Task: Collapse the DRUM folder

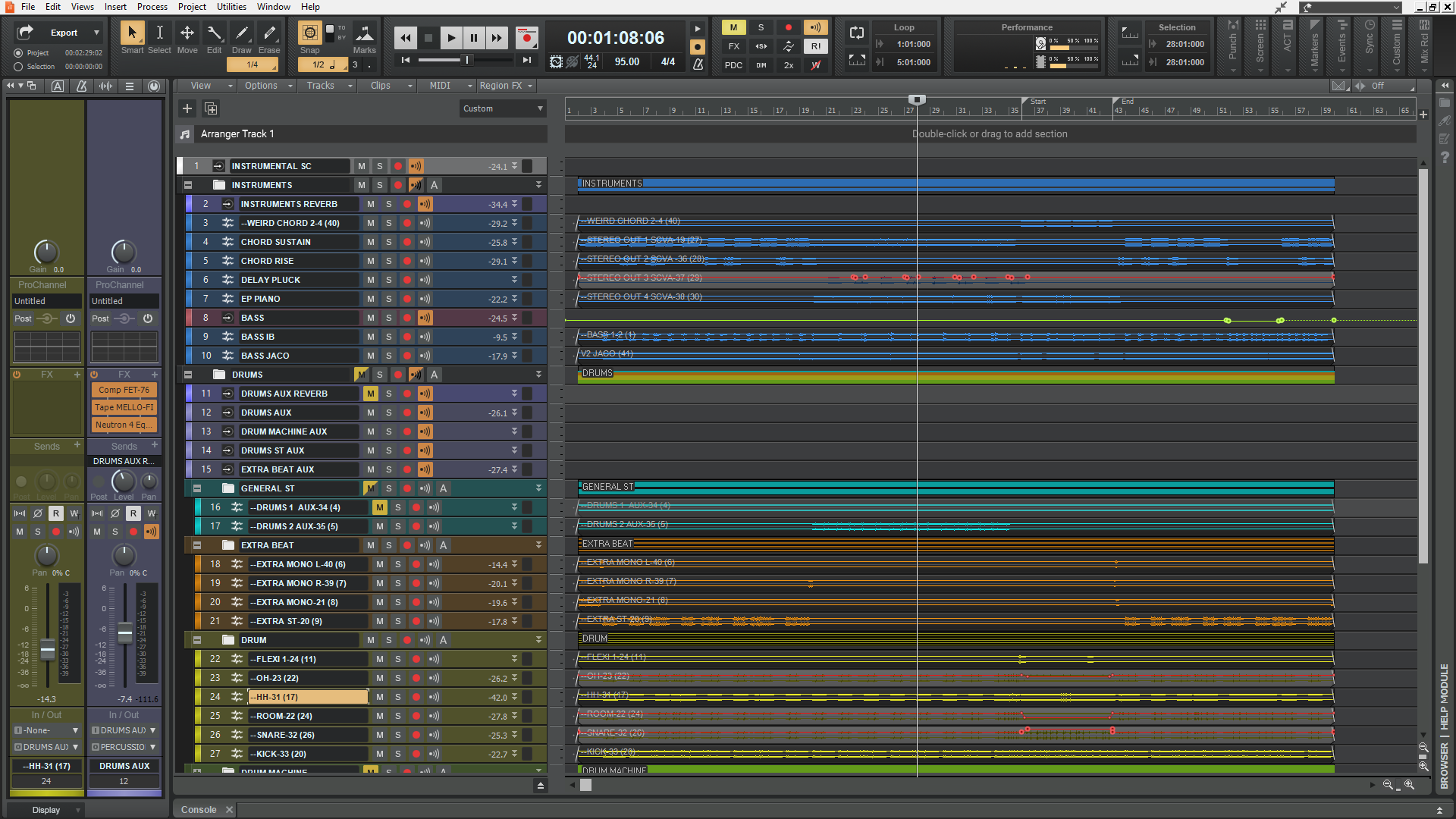Action: click(197, 640)
